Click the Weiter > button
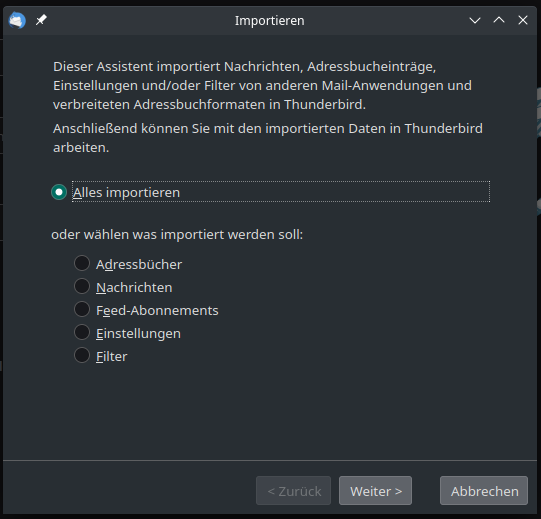The height and width of the screenshot is (519, 541). 375,491
